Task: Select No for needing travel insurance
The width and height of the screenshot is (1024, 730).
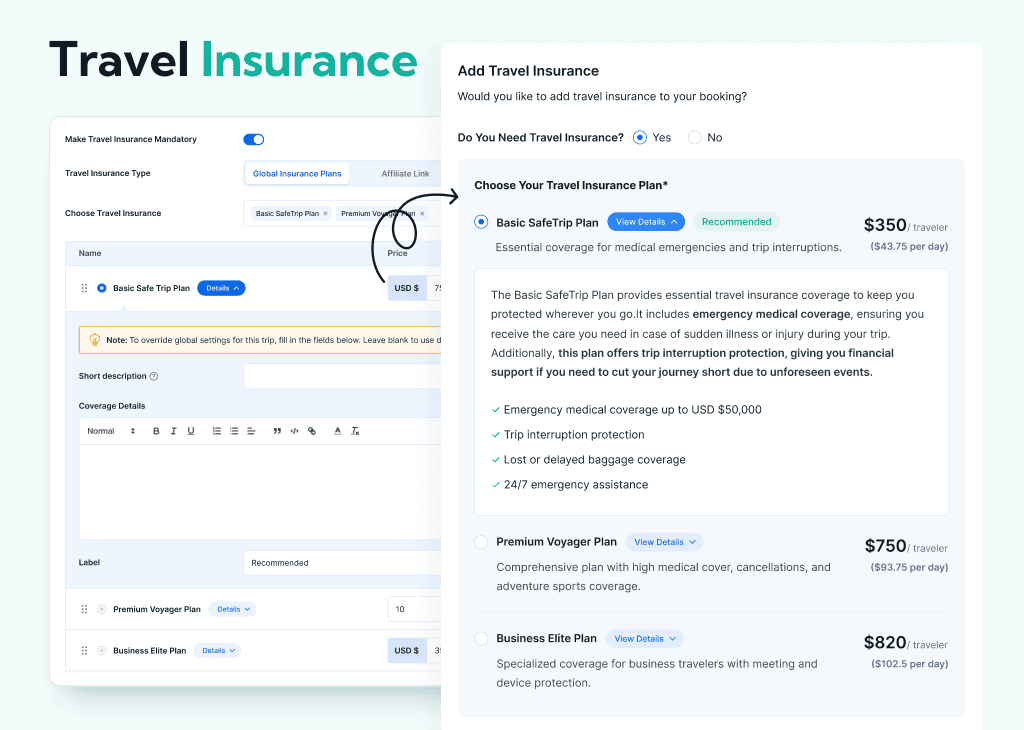Action: coord(695,137)
